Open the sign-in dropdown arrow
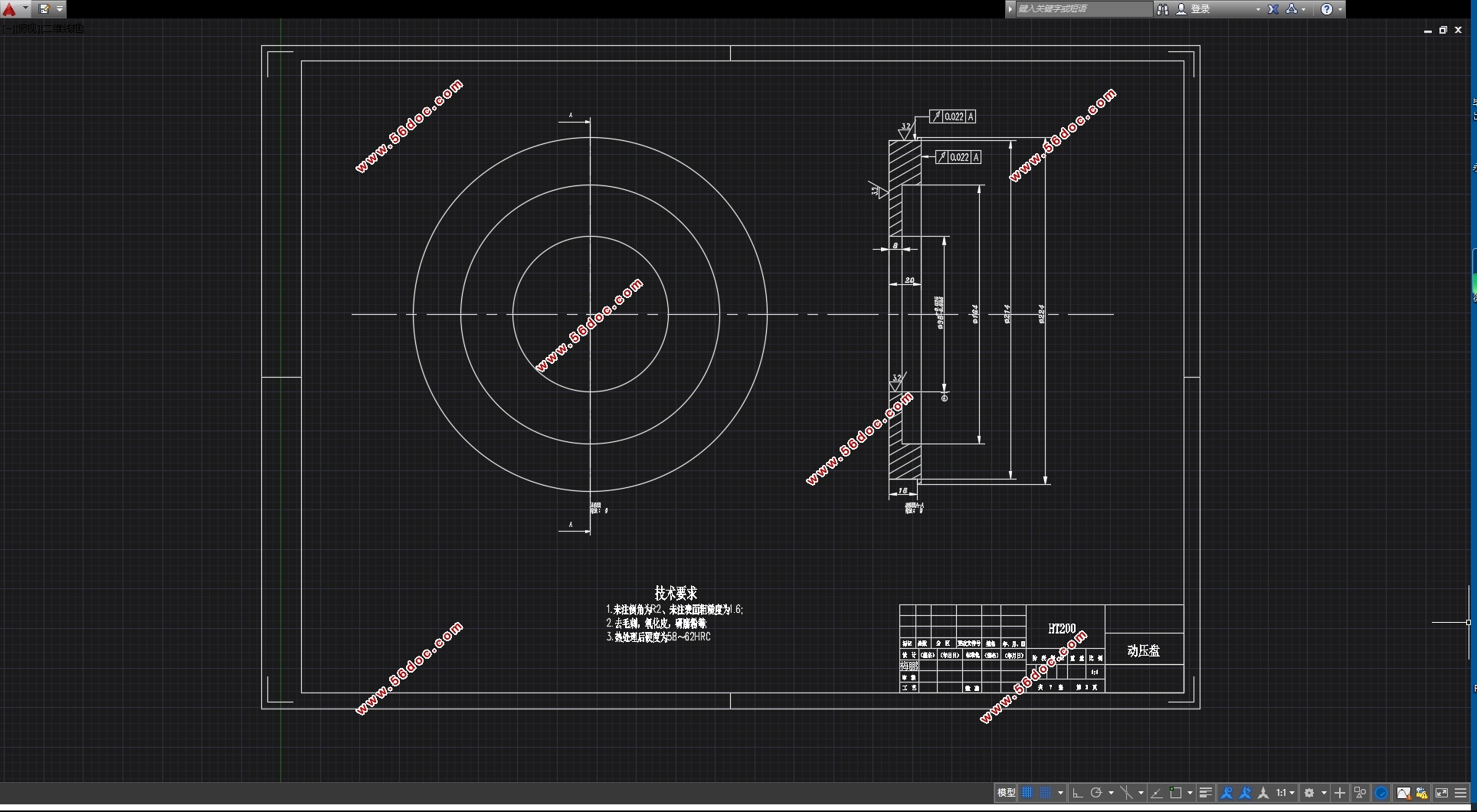The height and width of the screenshot is (812, 1477). coord(1258,9)
